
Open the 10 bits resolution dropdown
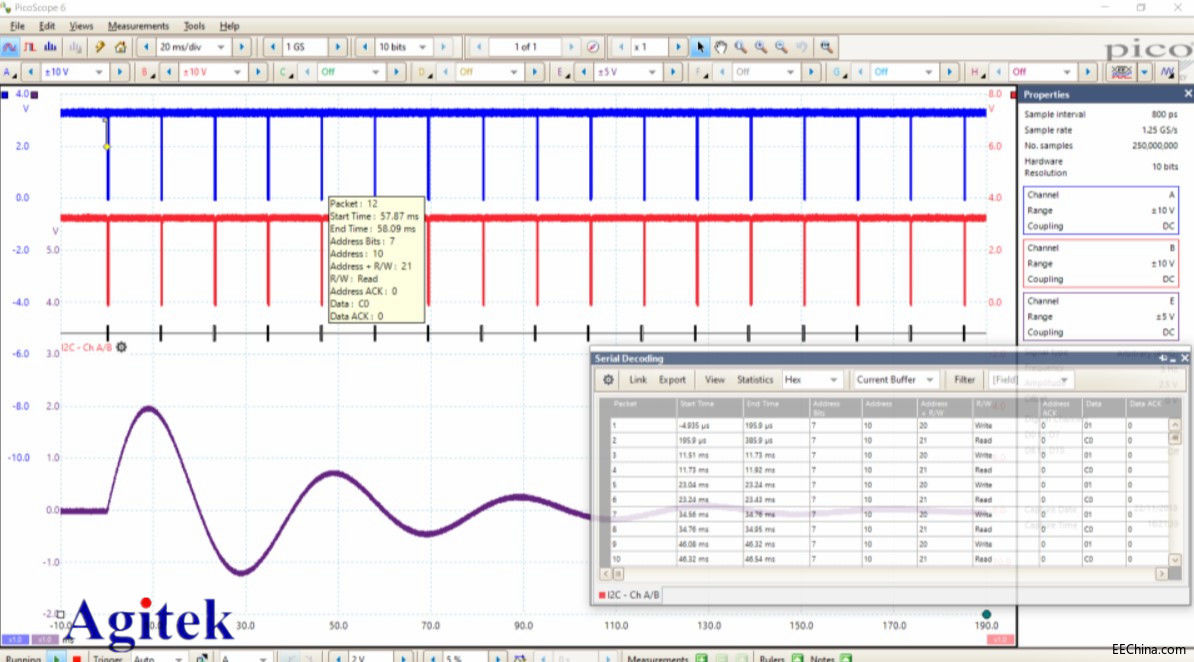tap(423, 47)
